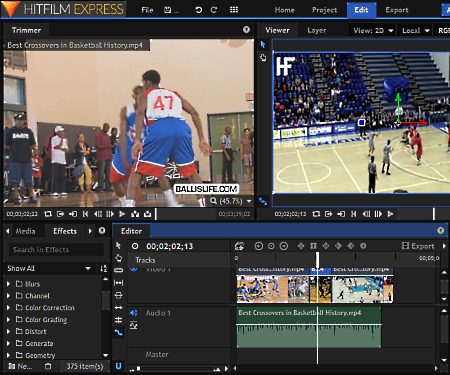Play the clip in the Trimmer
This screenshot has height=375, width=450.
tap(122, 214)
